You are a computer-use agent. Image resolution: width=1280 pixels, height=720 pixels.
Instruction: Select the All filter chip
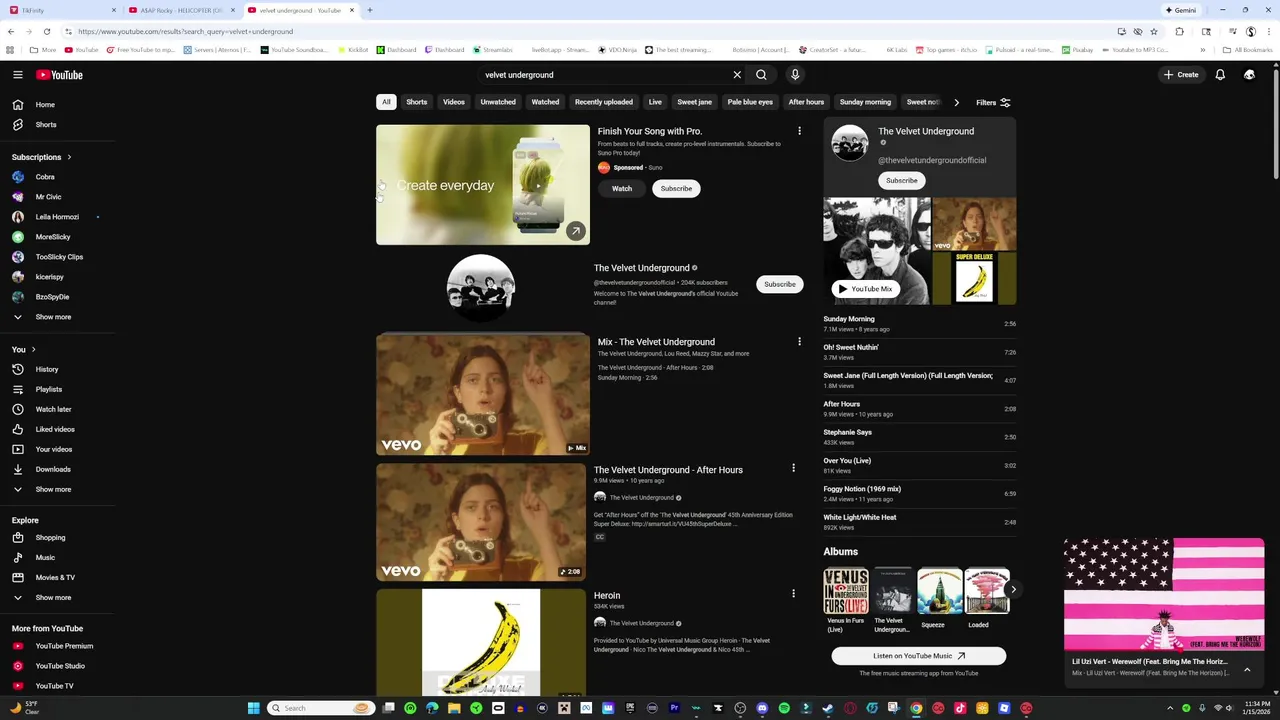[386, 102]
